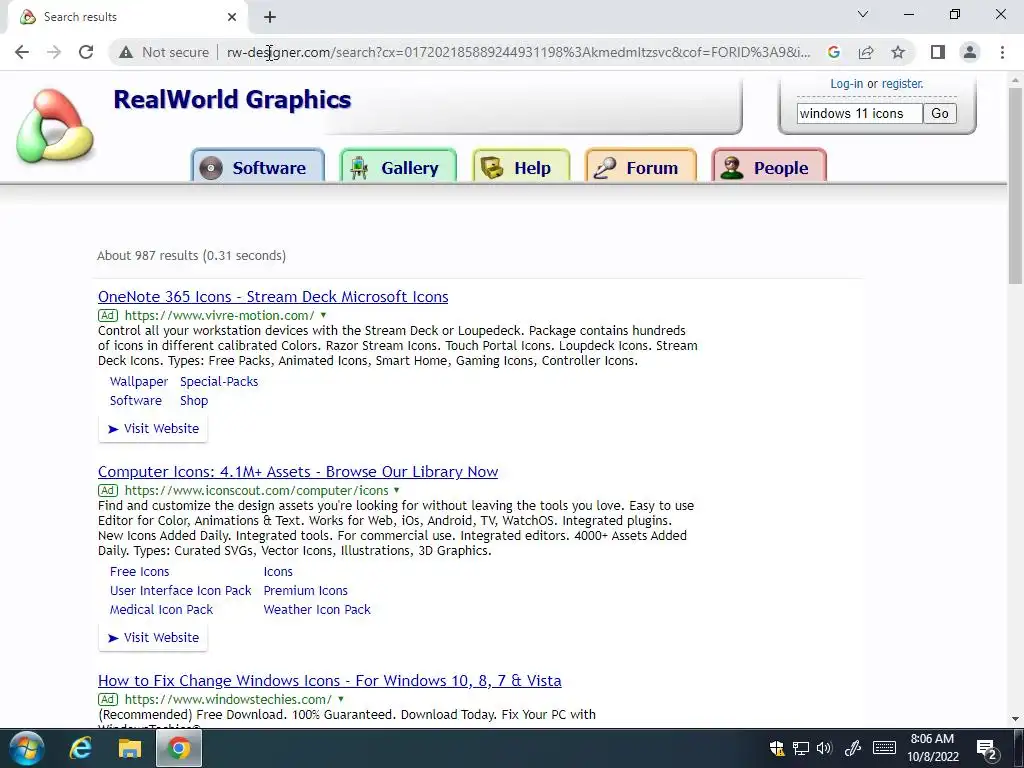Viewport: 1024px width, 768px height.
Task: Open the tab search chevron
Action: [863, 14]
